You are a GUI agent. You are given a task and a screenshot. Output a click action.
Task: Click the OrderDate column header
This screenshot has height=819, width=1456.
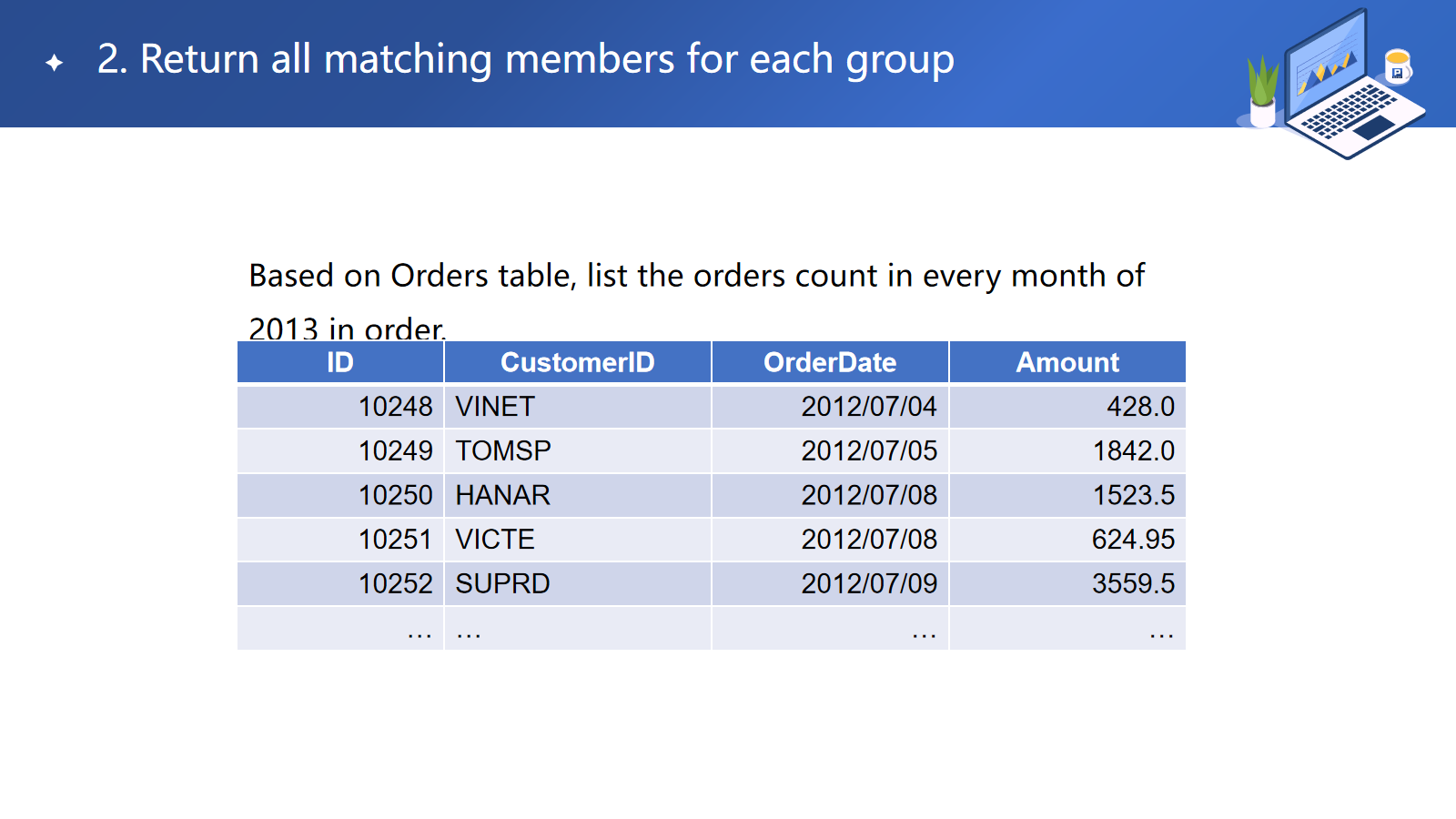(829, 362)
